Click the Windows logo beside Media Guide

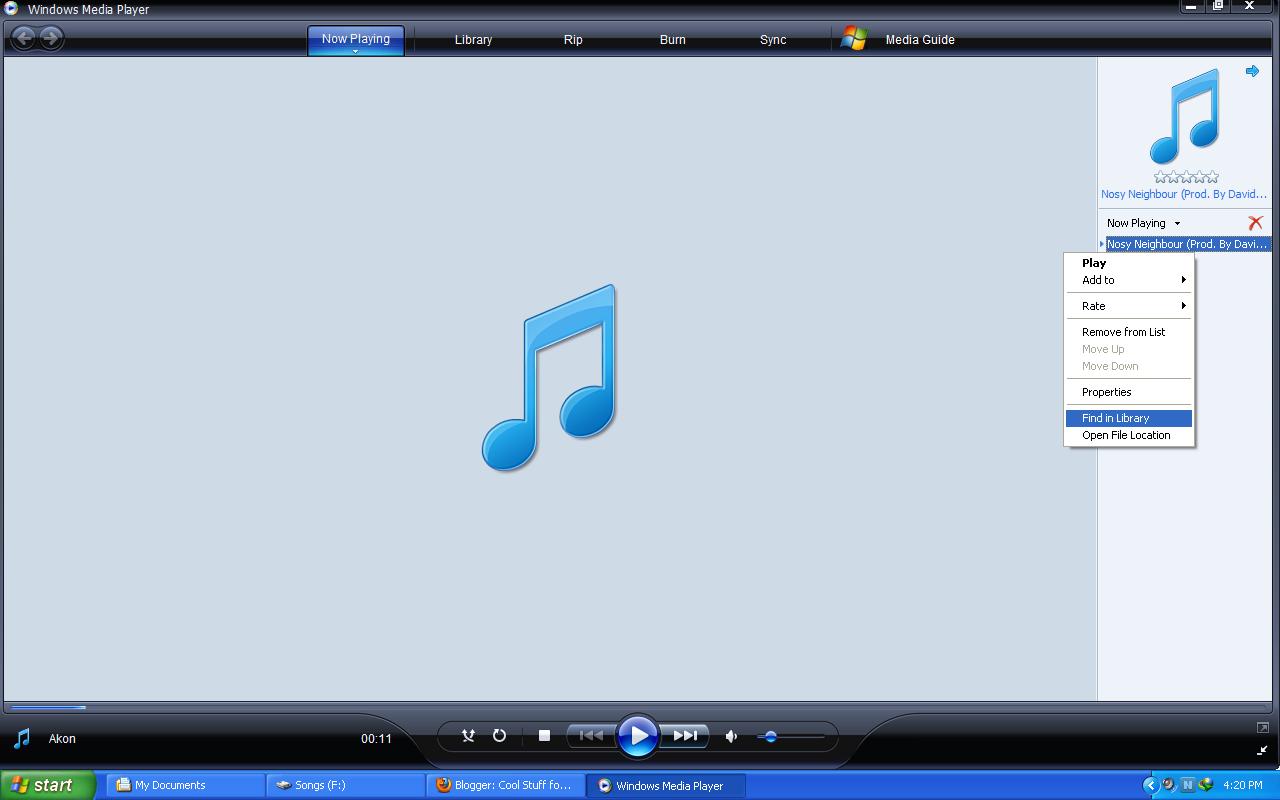[x=853, y=39]
